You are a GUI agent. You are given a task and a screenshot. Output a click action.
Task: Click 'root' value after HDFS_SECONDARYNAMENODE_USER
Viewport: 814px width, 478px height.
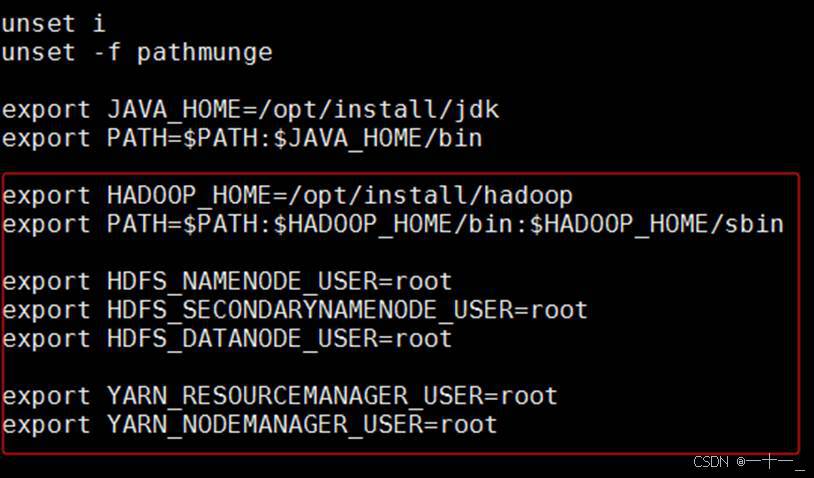click(559, 310)
